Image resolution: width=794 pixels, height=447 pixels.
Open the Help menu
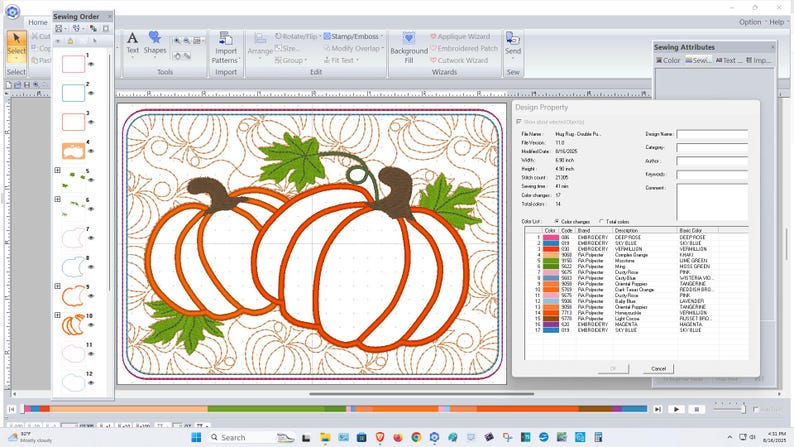[776, 22]
